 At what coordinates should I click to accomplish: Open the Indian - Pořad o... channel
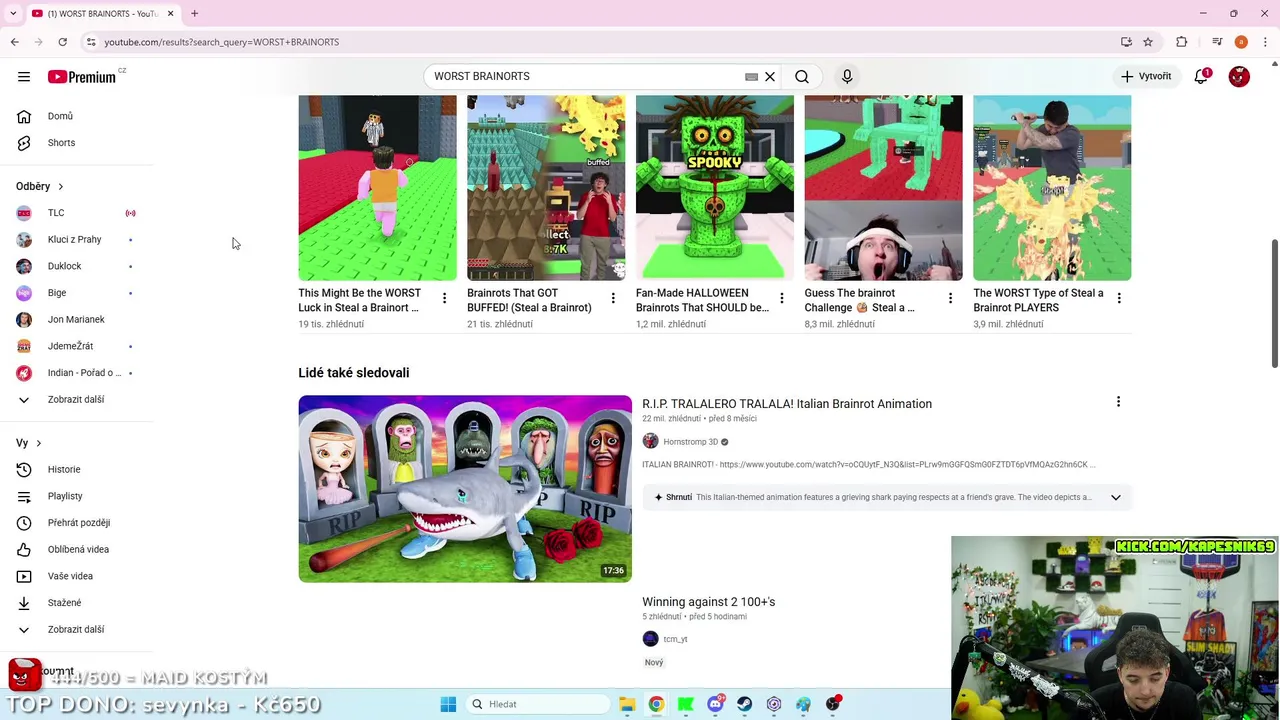click(x=78, y=373)
